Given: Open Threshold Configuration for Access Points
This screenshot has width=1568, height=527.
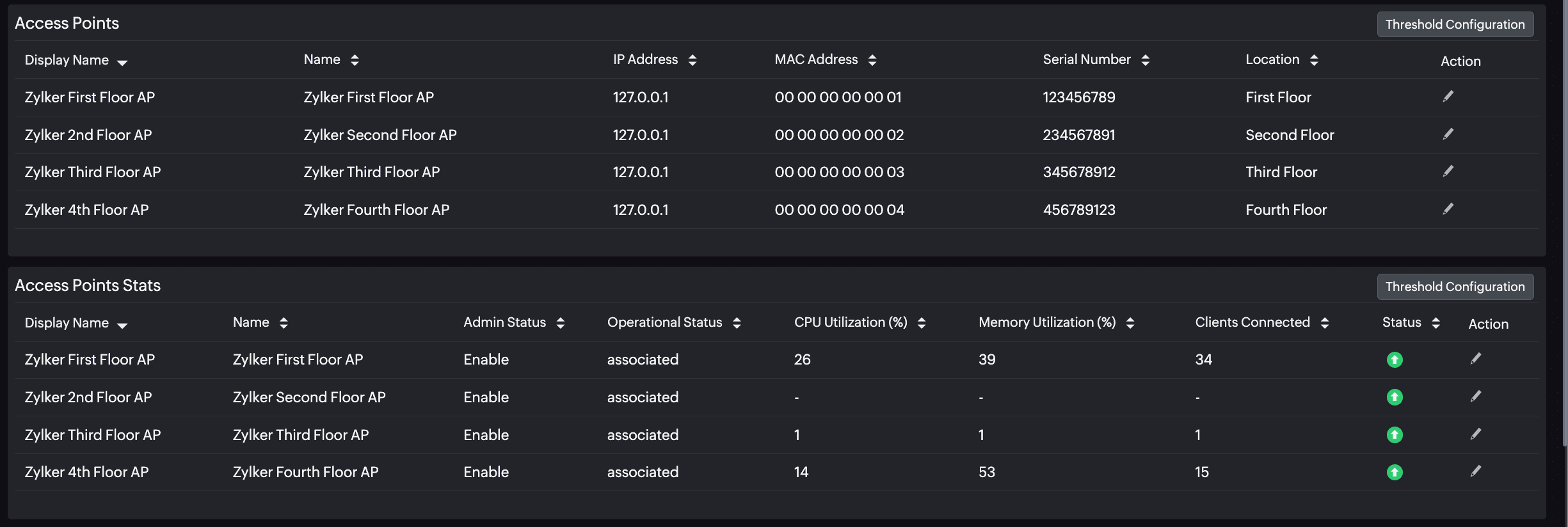Looking at the screenshot, I should click(1455, 24).
